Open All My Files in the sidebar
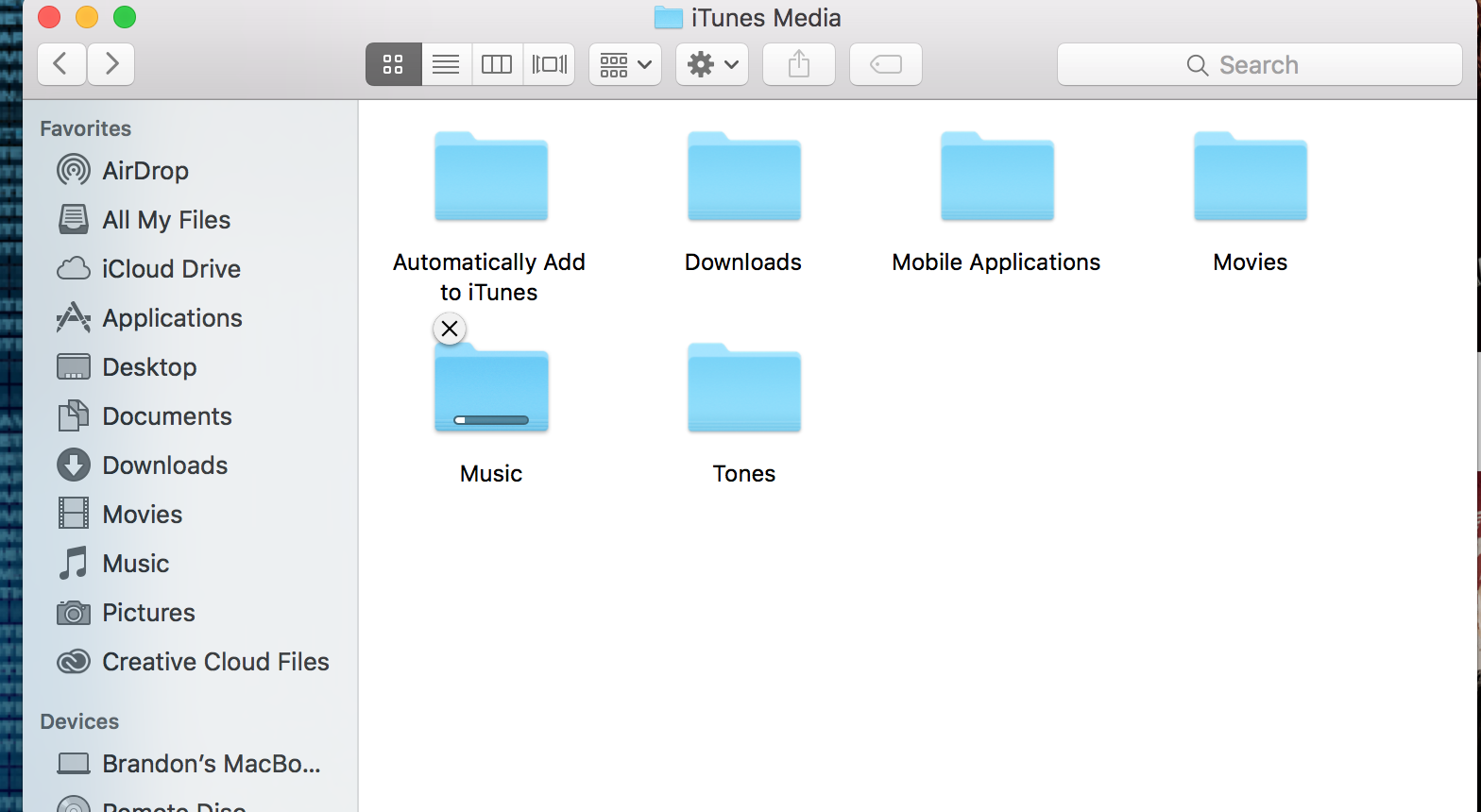Viewport: 1481px width, 812px height. click(x=189, y=220)
